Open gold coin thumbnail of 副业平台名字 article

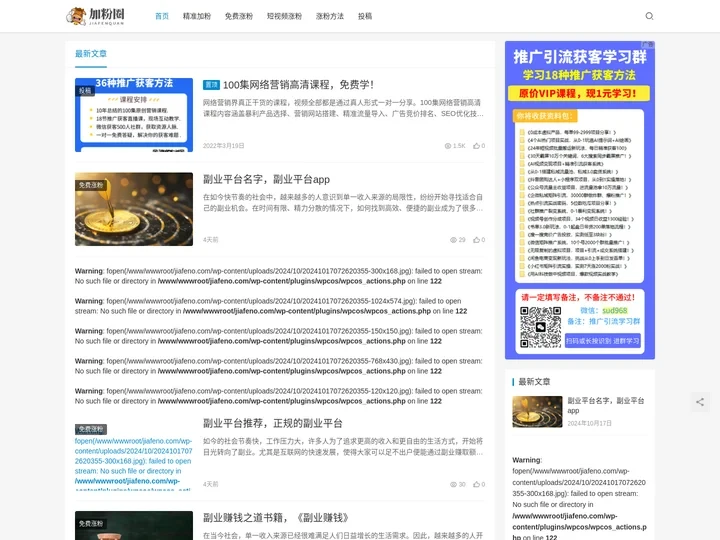click(x=134, y=209)
